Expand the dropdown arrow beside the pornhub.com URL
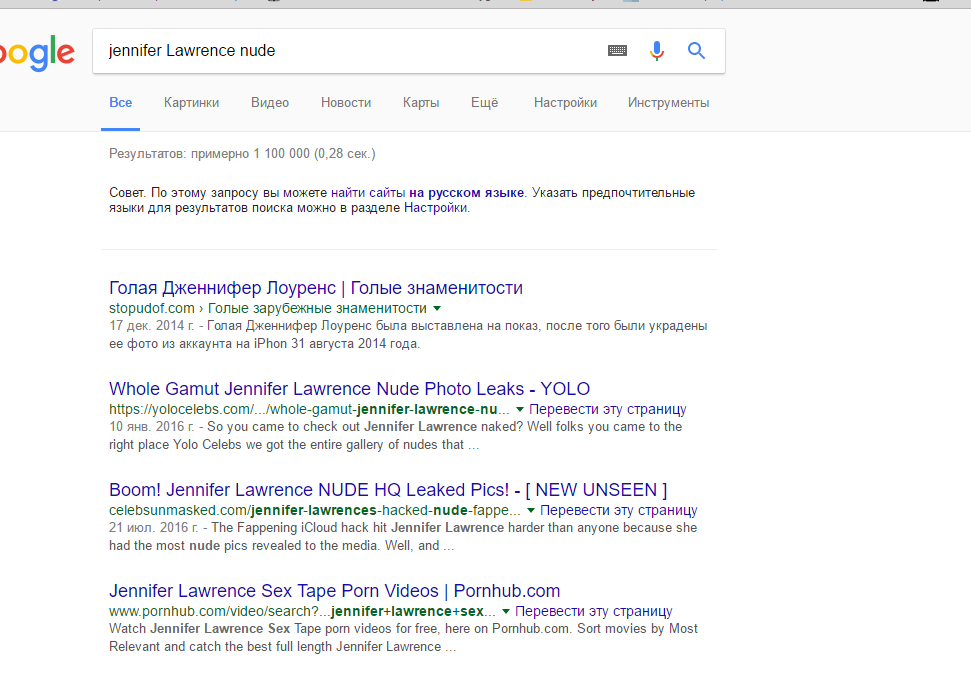 coord(506,612)
